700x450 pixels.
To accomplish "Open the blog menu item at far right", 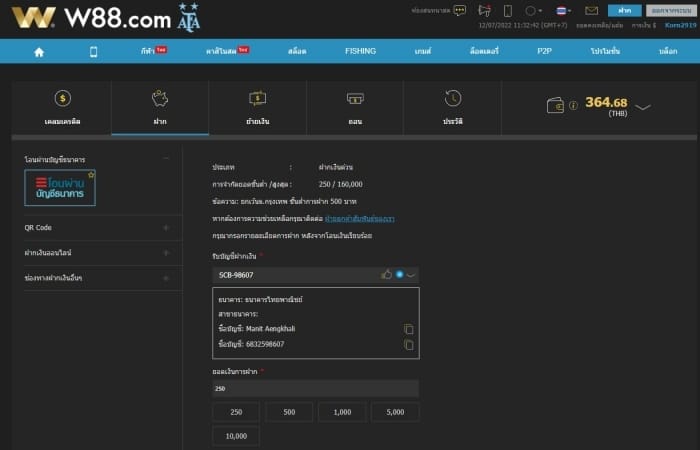I will [x=668, y=51].
